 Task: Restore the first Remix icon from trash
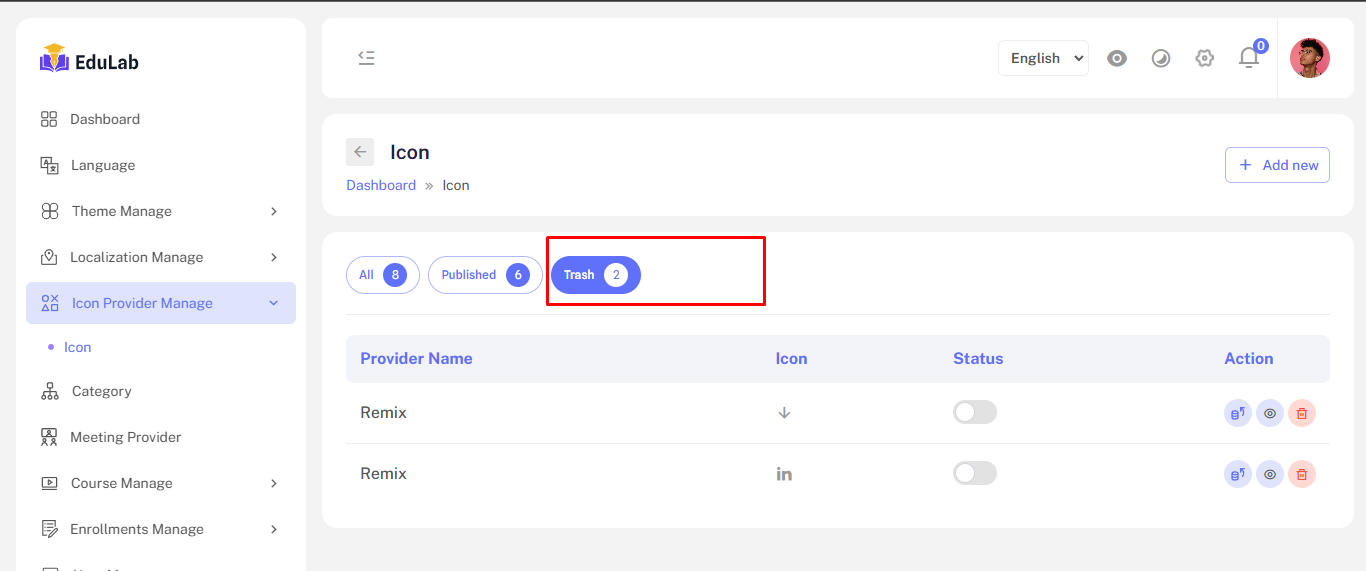pyautogui.click(x=1237, y=413)
